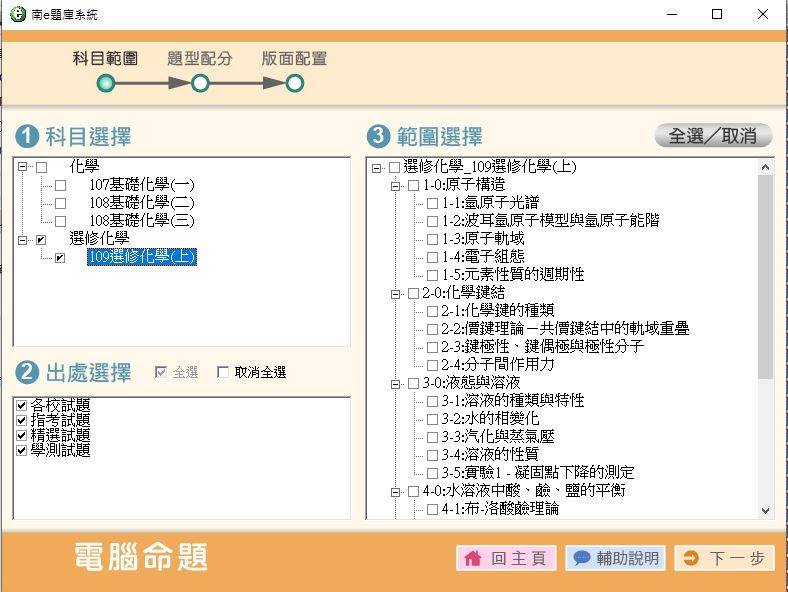Image resolution: width=788 pixels, height=592 pixels.
Task: Check the 3-4:溶液的性質 checkbox
Action: pos(432,455)
